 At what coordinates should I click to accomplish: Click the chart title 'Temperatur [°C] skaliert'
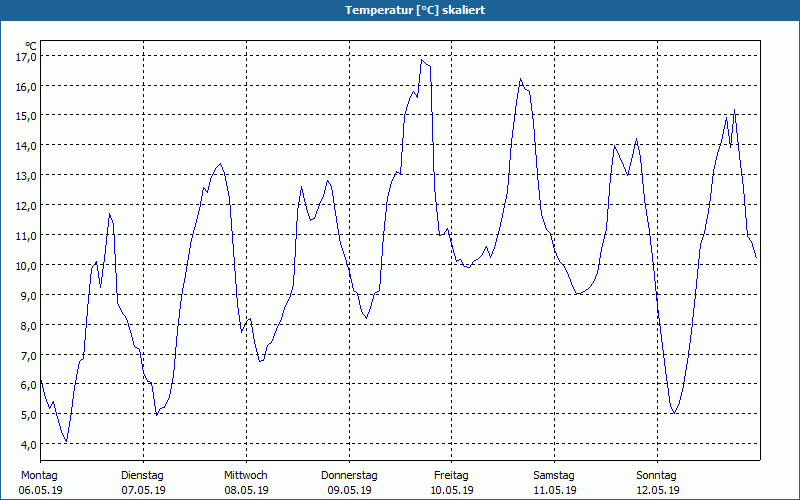click(x=415, y=10)
